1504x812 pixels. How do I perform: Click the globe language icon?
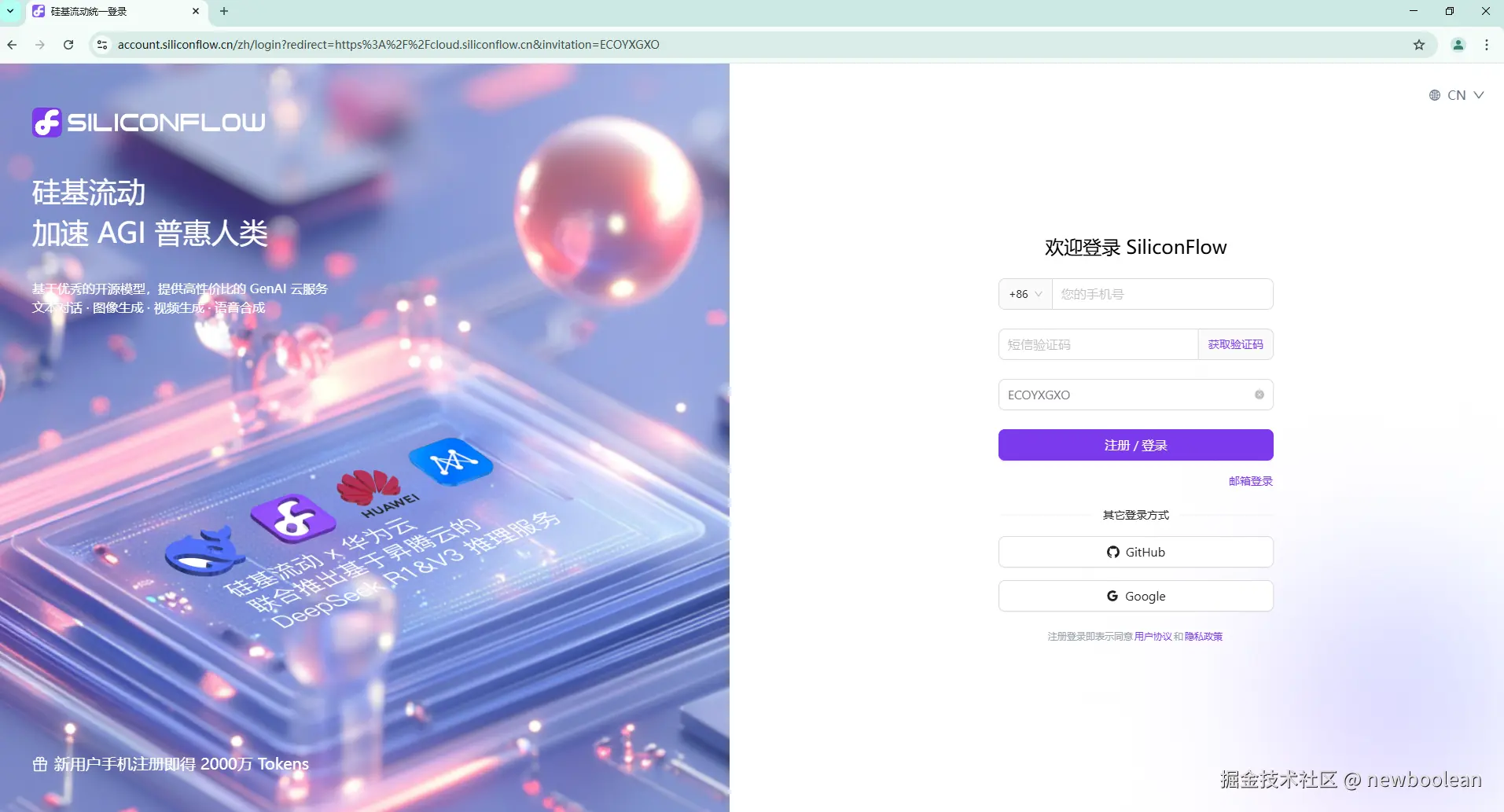click(x=1435, y=95)
